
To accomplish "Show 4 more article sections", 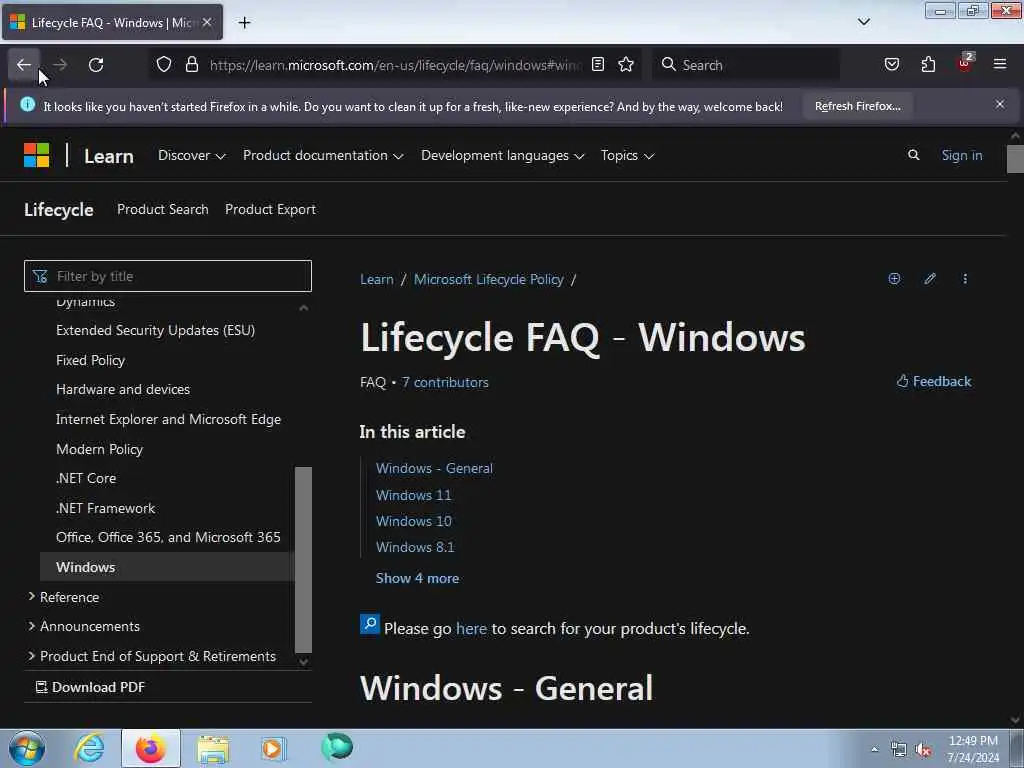I will (417, 579).
